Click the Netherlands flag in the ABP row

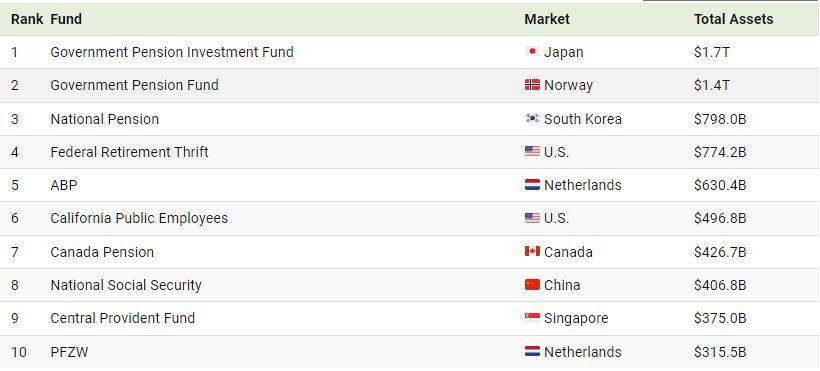coord(532,185)
